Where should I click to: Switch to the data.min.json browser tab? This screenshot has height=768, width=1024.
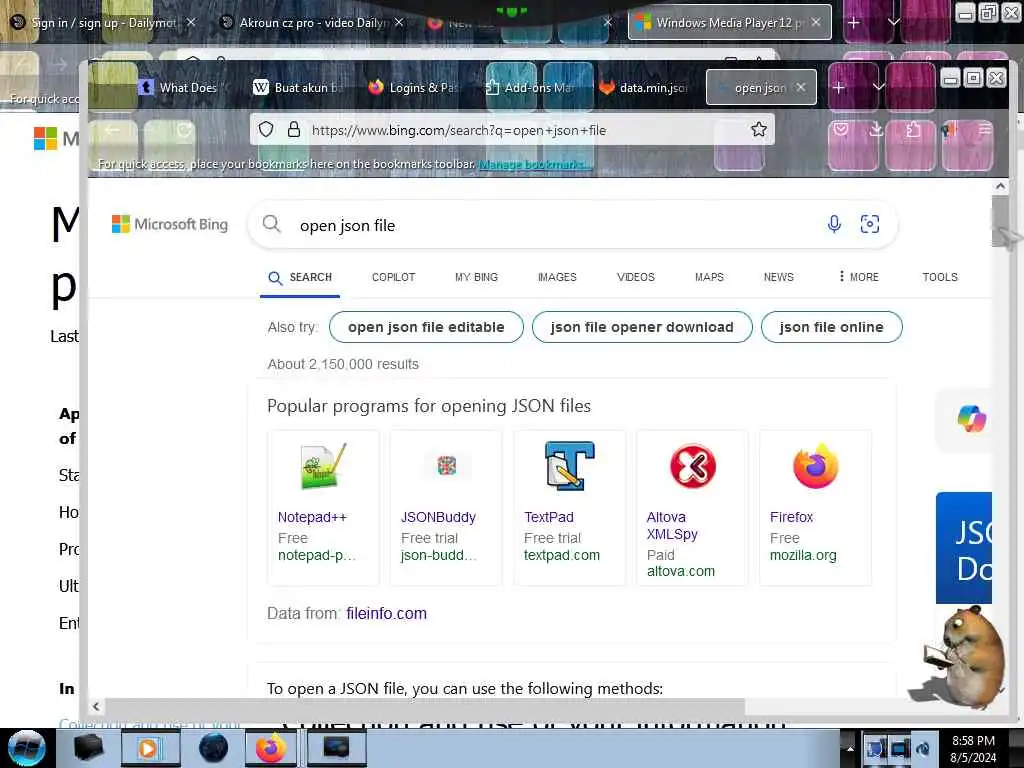tap(643, 87)
